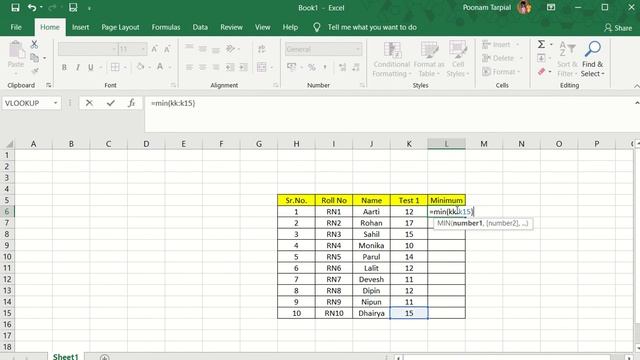The height and width of the screenshot is (360, 640).
Task: Switch to the Formulas tab
Action: pos(166,27)
